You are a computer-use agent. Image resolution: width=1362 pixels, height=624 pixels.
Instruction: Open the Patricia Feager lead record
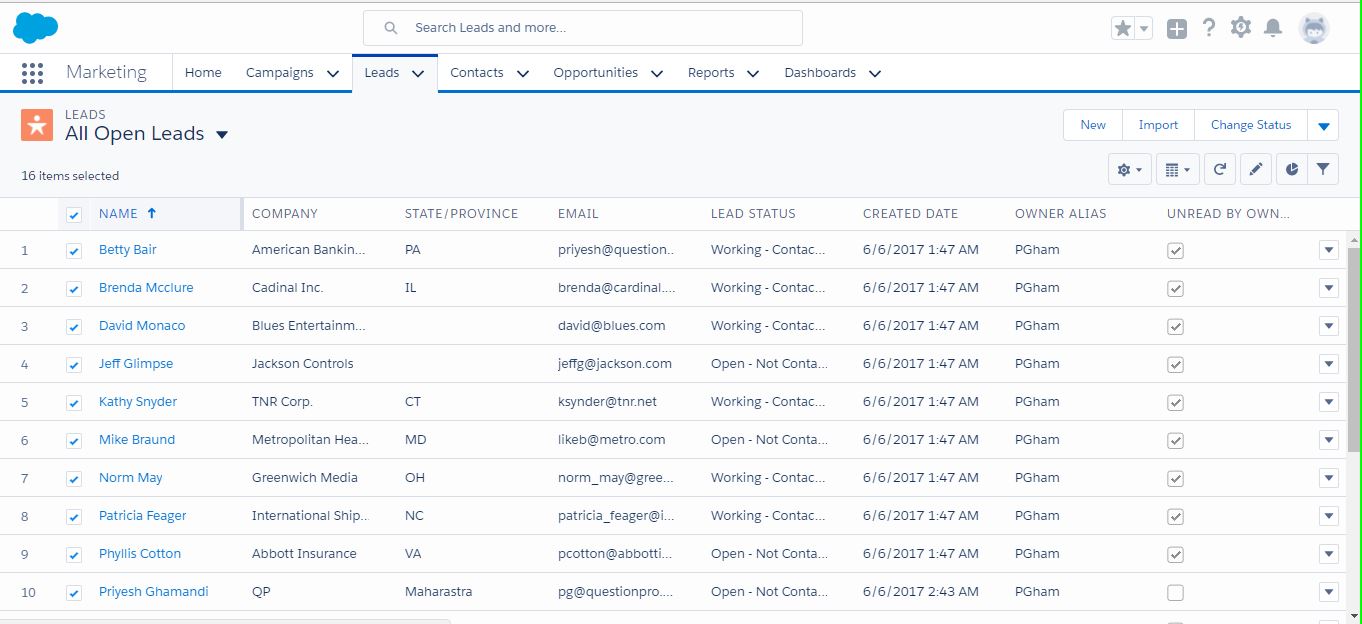(x=143, y=516)
